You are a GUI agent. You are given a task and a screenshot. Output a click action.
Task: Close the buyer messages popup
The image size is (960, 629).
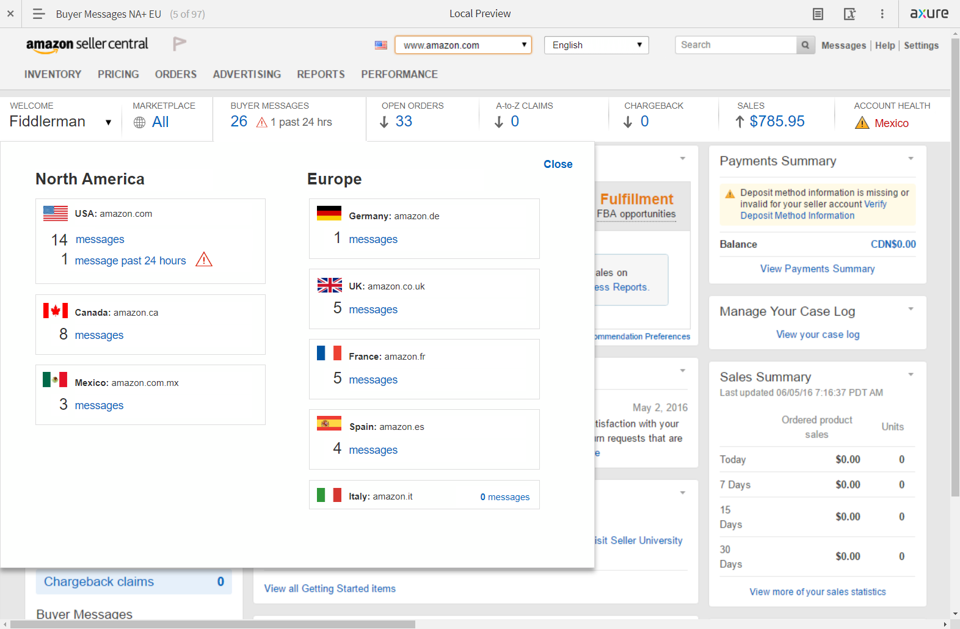pyautogui.click(x=558, y=164)
